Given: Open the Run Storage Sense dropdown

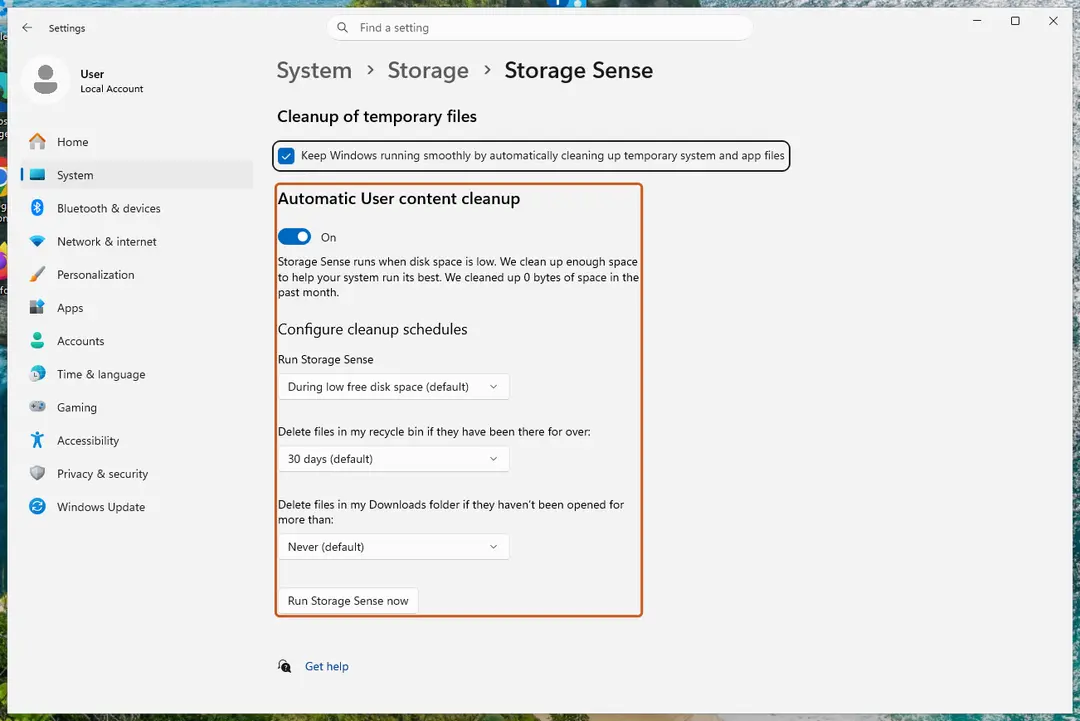Looking at the screenshot, I should coord(393,387).
